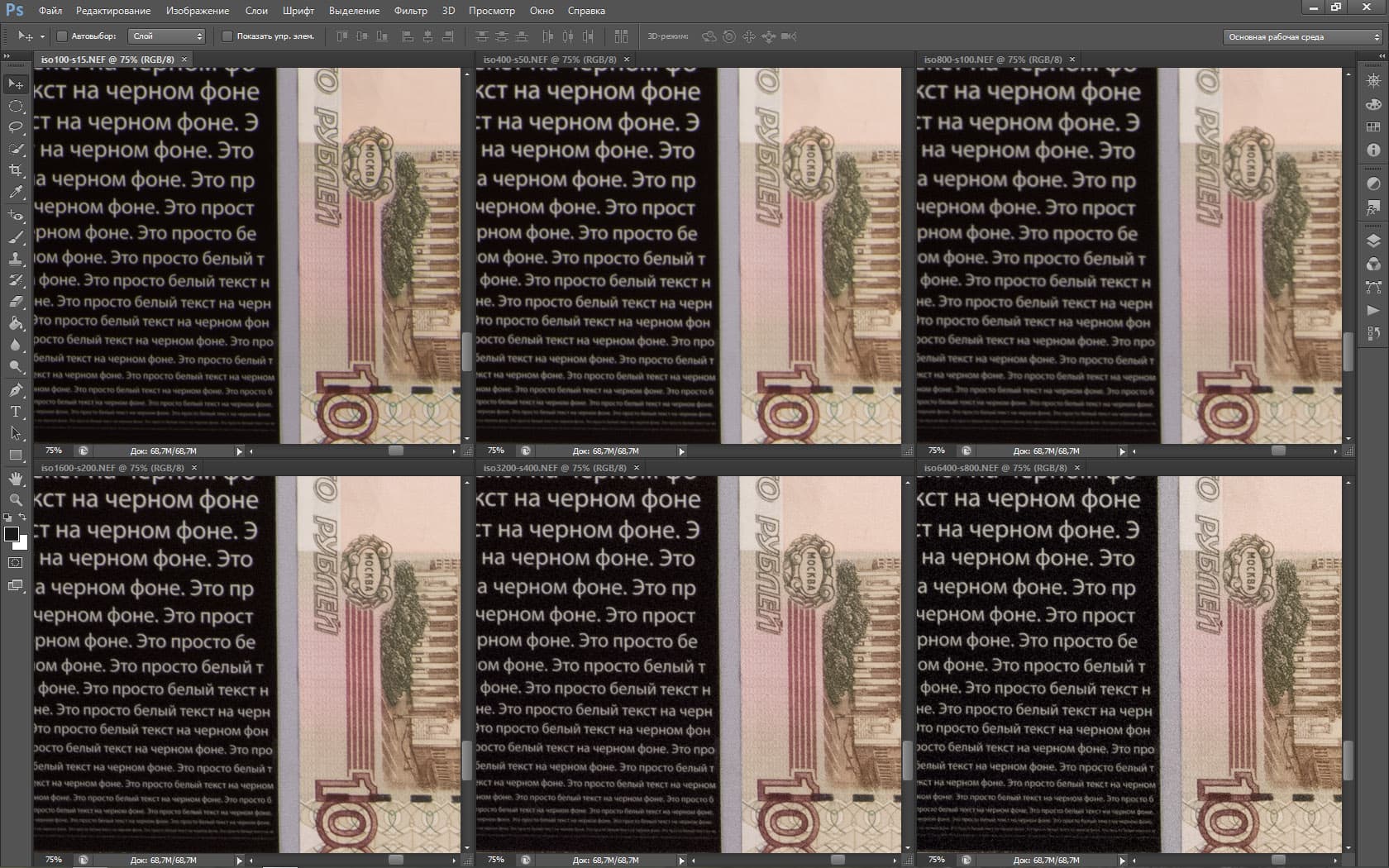Open status info arrow in iso3200-s400.NEF window
Image resolution: width=1389 pixels, height=868 pixels.
click(682, 860)
